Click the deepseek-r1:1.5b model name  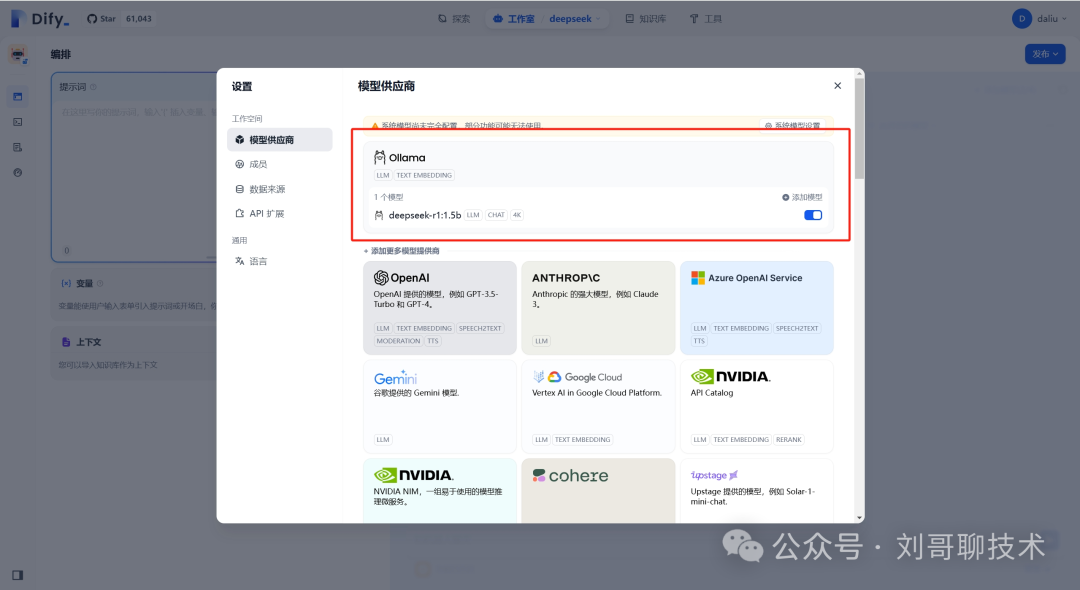pyautogui.click(x=424, y=215)
